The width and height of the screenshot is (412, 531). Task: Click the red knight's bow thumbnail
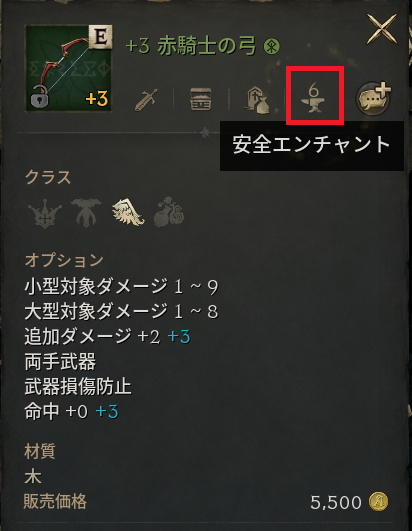click(x=69, y=68)
